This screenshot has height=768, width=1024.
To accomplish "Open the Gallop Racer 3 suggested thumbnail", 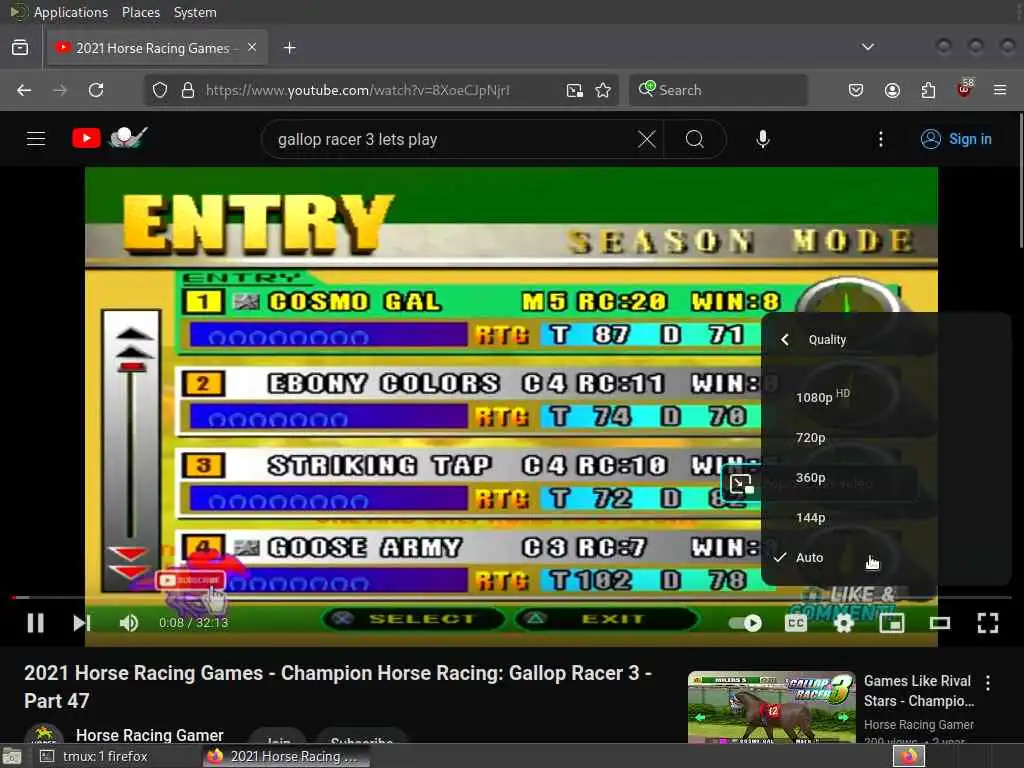I will pyautogui.click(x=771, y=707).
